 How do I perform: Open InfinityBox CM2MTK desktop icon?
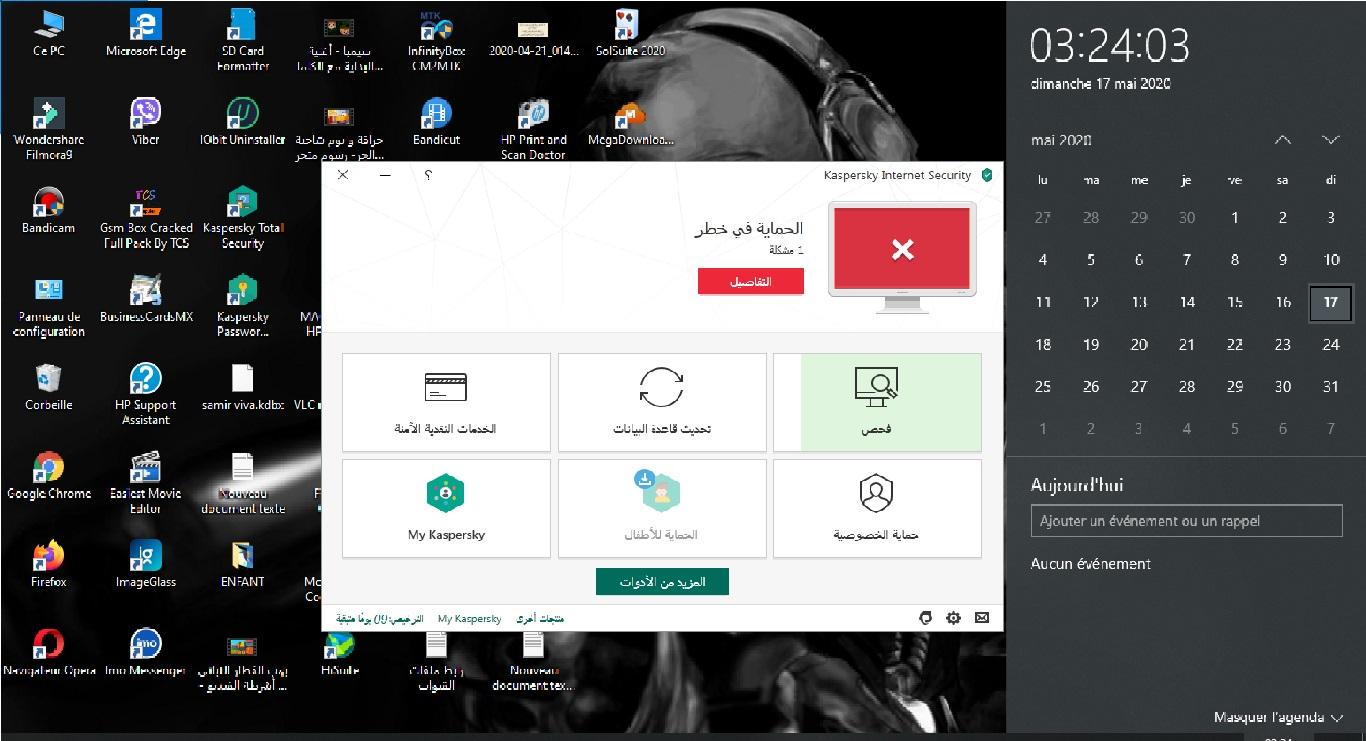(438, 41)
